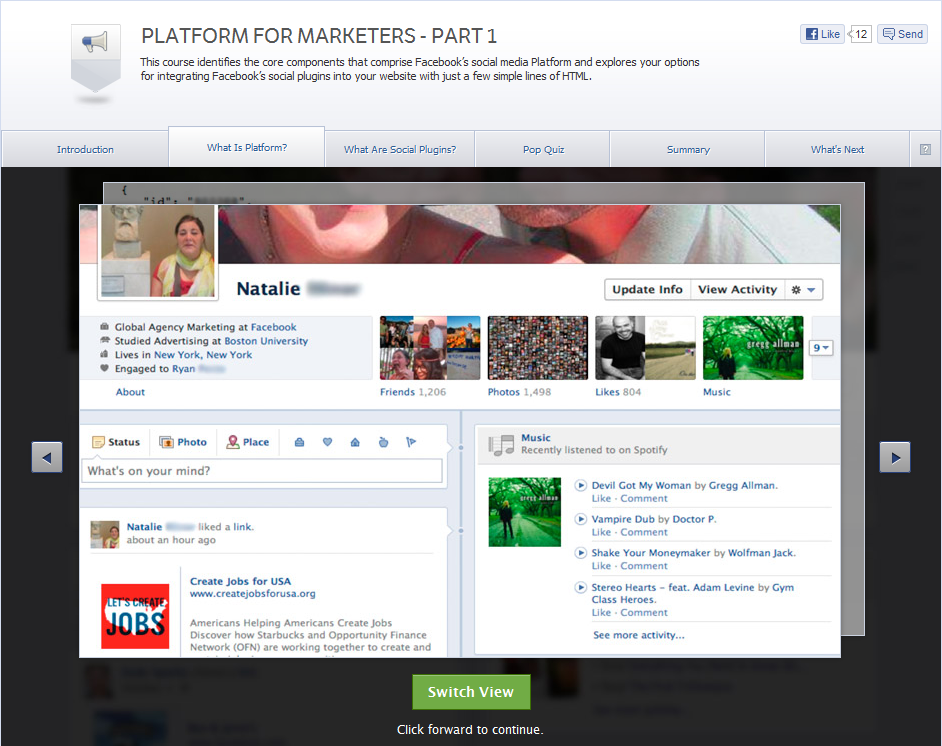Image resolution: width=942 pixels, height=746 pixels.
Task: Expand the 9 more sections dropdown
Action: pos(821,348)
